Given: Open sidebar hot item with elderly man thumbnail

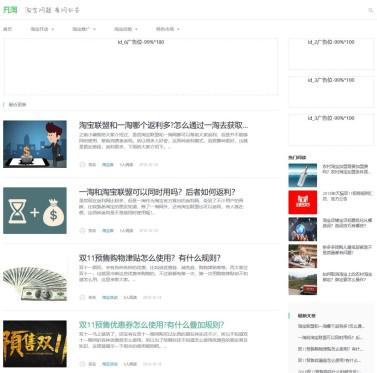Looking at the screenshot, I should click(x=303, y=256).
